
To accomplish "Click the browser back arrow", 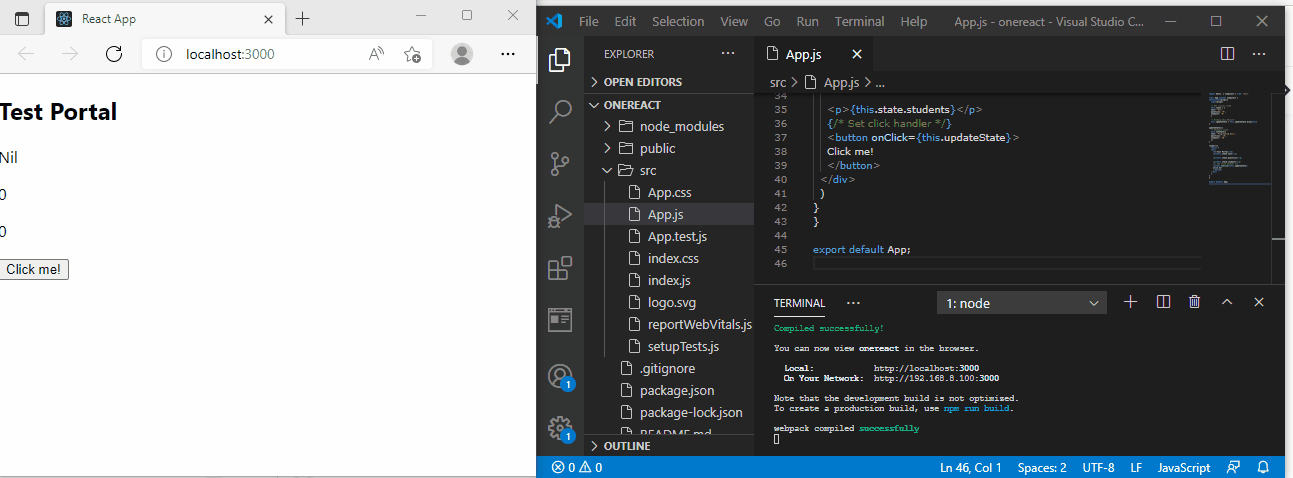I will tap(26, 54).
